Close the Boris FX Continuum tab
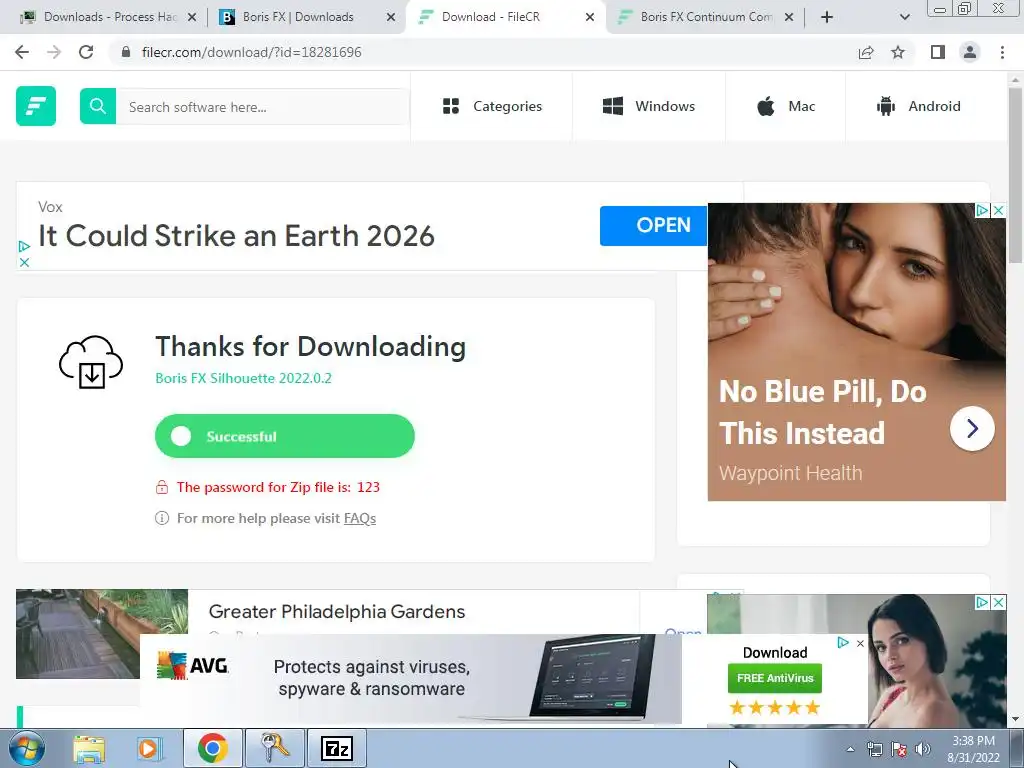 789,17
